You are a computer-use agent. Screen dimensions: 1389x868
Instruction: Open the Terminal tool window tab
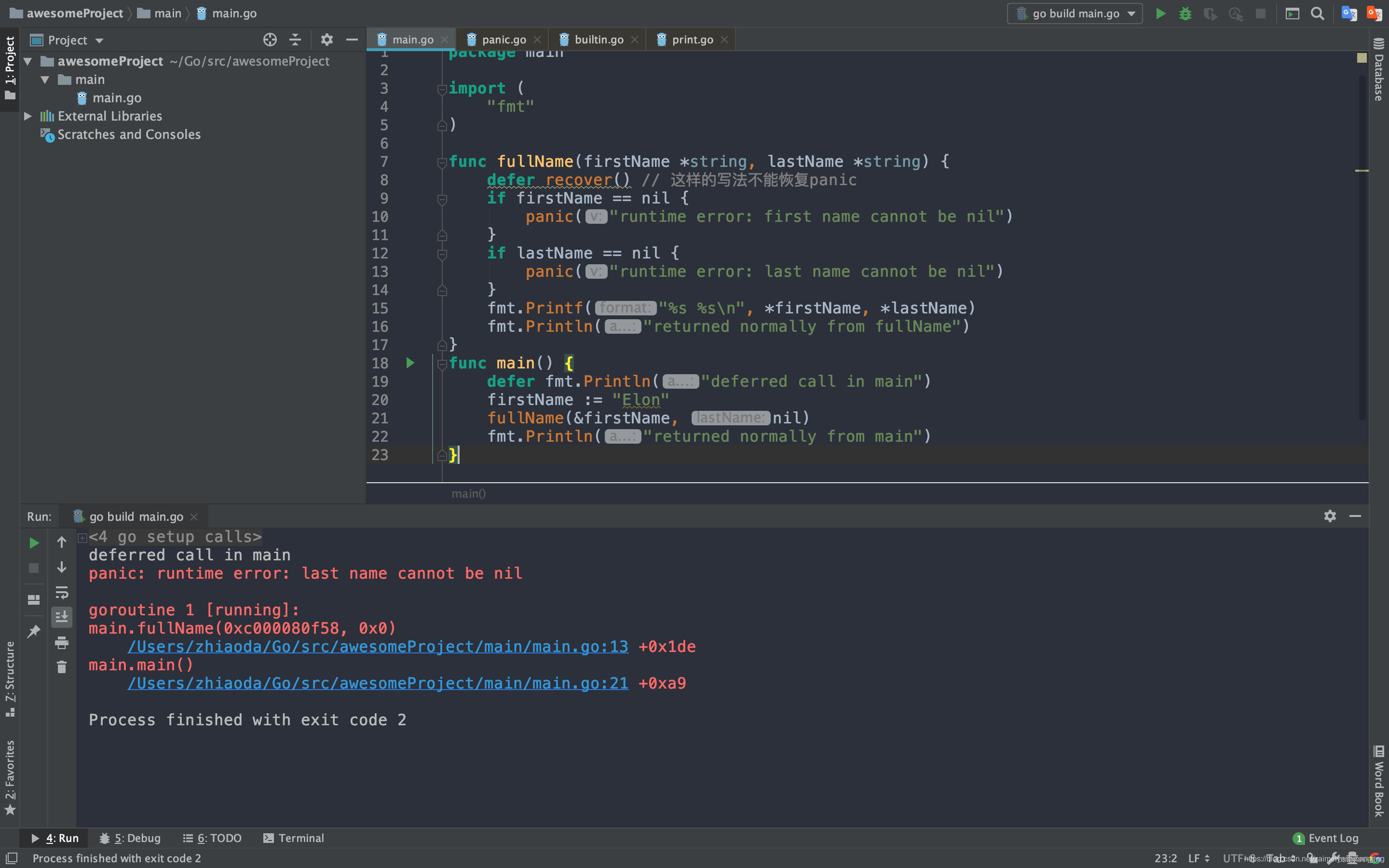(x=294, y=838)
